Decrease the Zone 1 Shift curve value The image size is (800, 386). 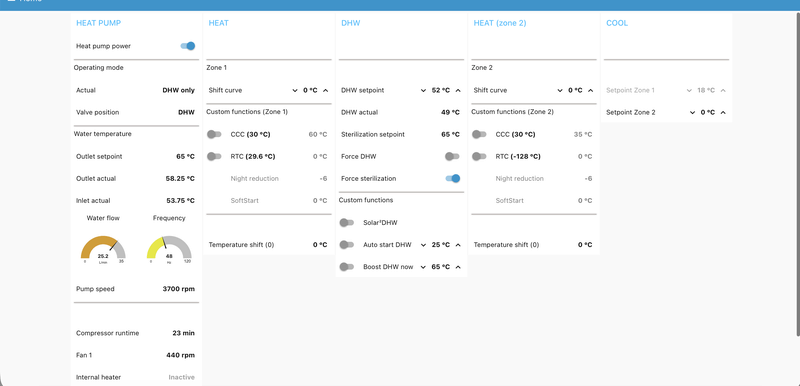point(295,90)
